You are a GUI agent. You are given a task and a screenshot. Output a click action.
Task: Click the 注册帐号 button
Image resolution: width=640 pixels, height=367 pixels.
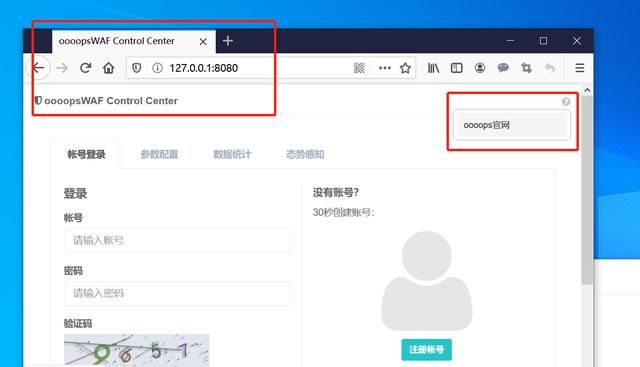[x=427, y=349]
